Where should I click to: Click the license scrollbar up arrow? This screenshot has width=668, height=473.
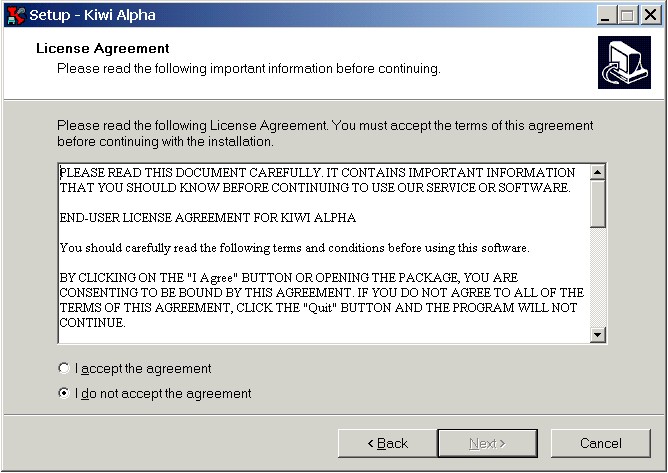(598, 172)
